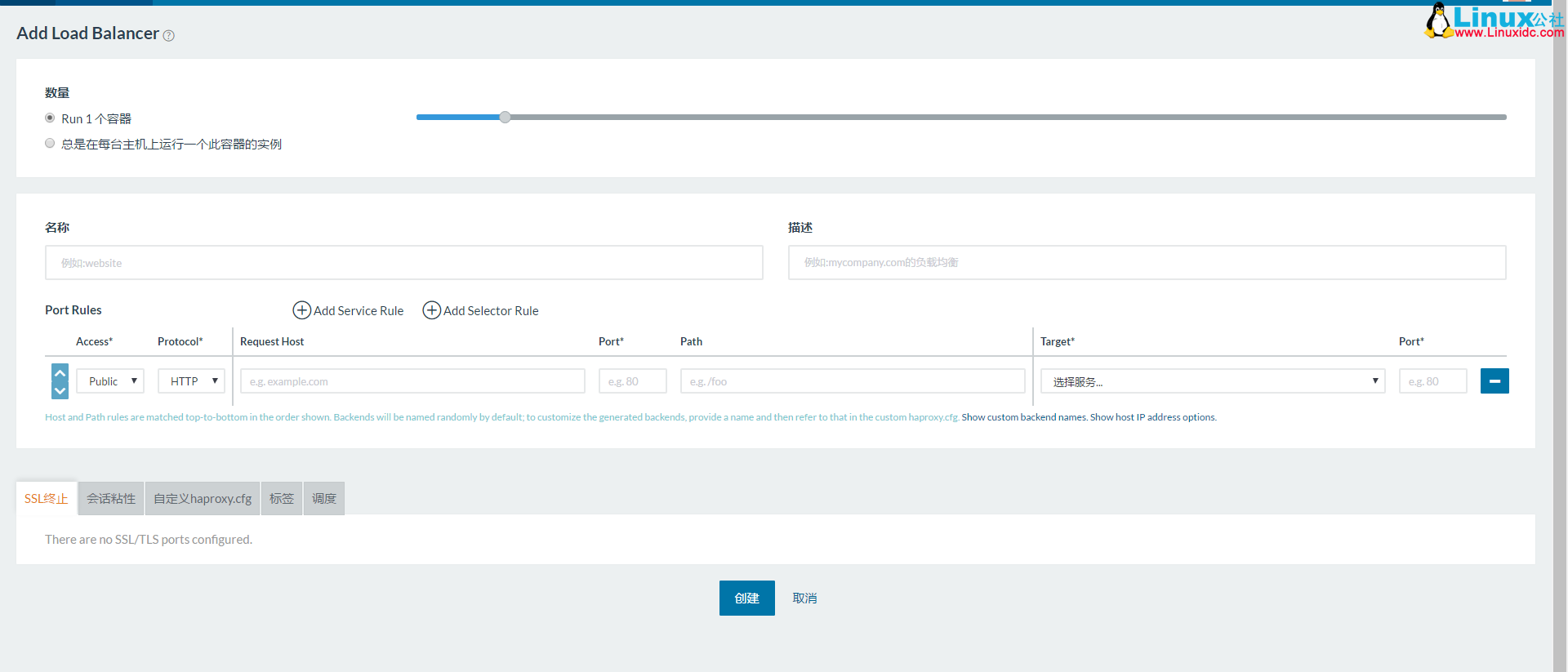This screenshot has height=672, width=1568.
Task: Click the container count slider handle
Action: [x=505, y=118]
